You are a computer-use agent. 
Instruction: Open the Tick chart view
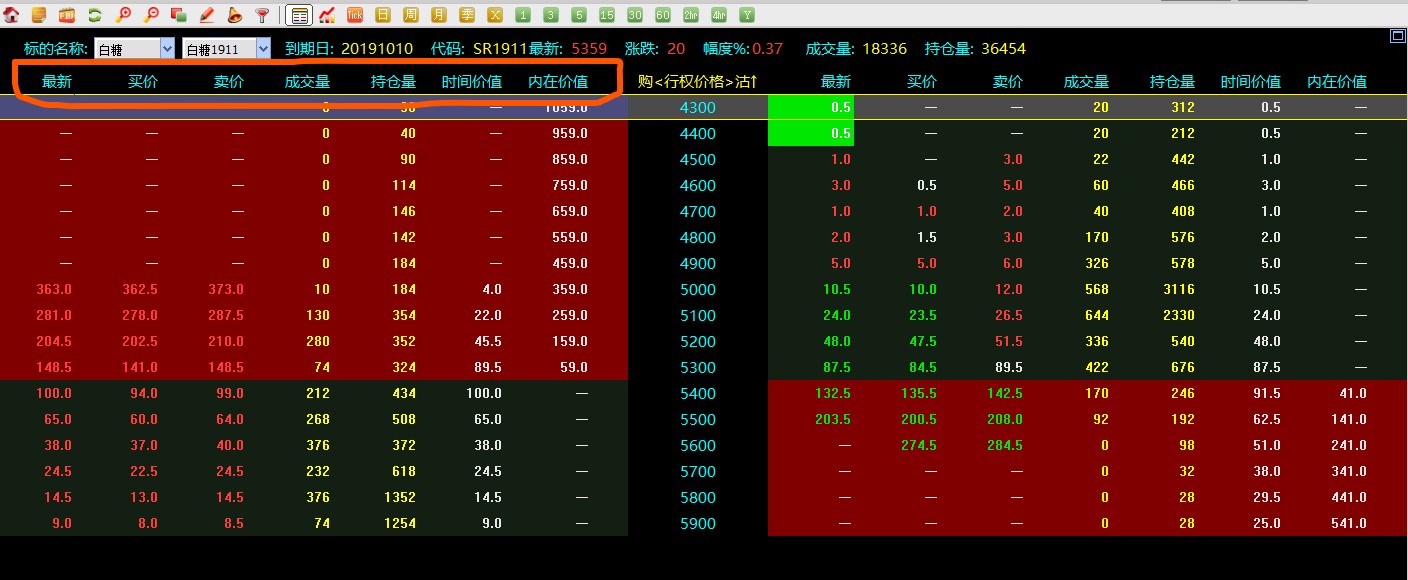click(x=355, y=15)
